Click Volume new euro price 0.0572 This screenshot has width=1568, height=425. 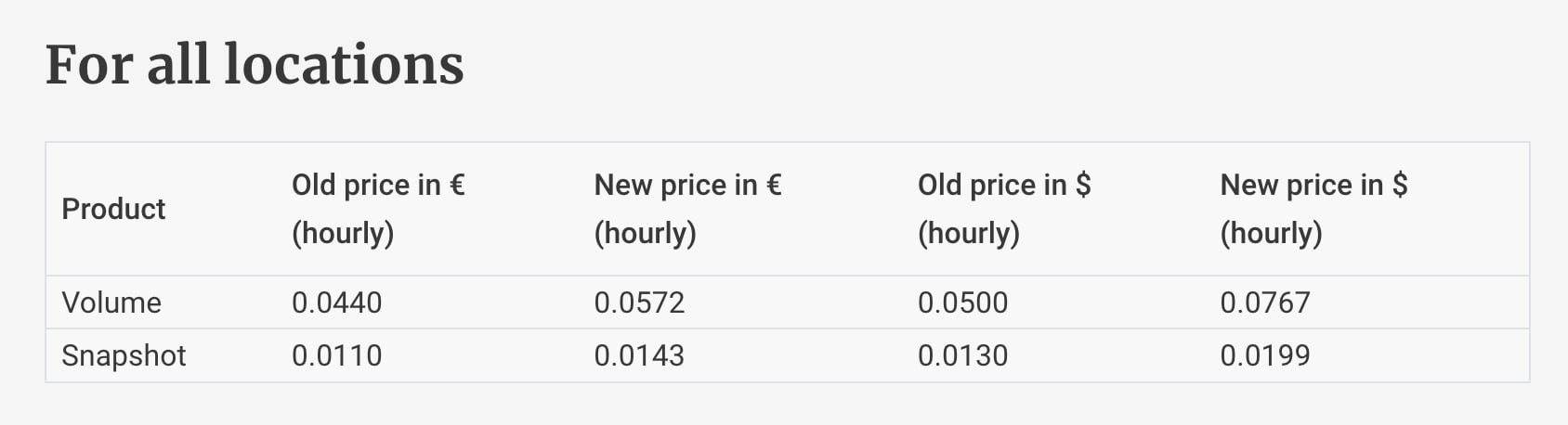(x=639, y=303)
